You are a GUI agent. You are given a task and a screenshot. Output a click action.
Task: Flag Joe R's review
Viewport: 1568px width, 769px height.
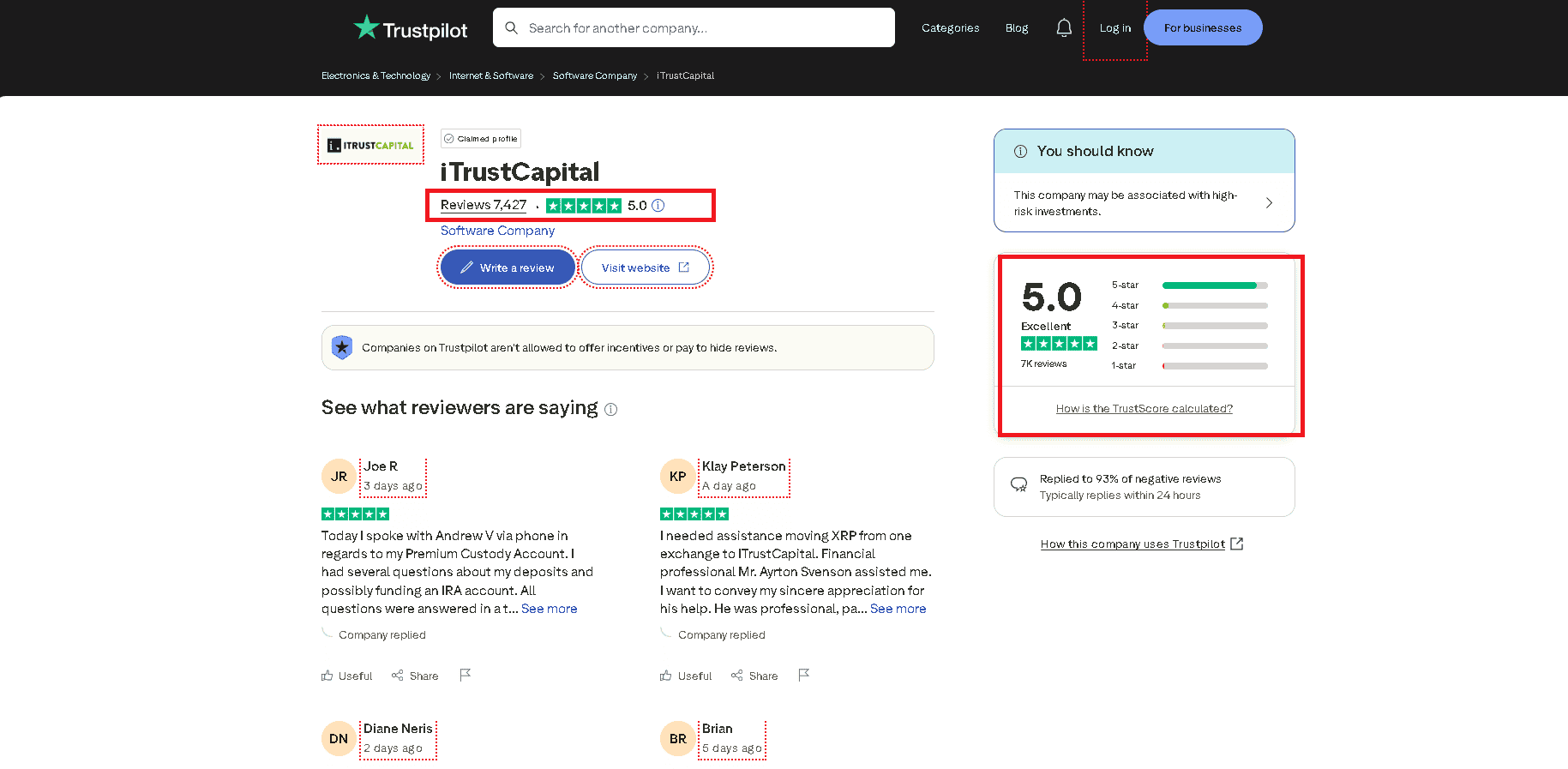point(466,676)
